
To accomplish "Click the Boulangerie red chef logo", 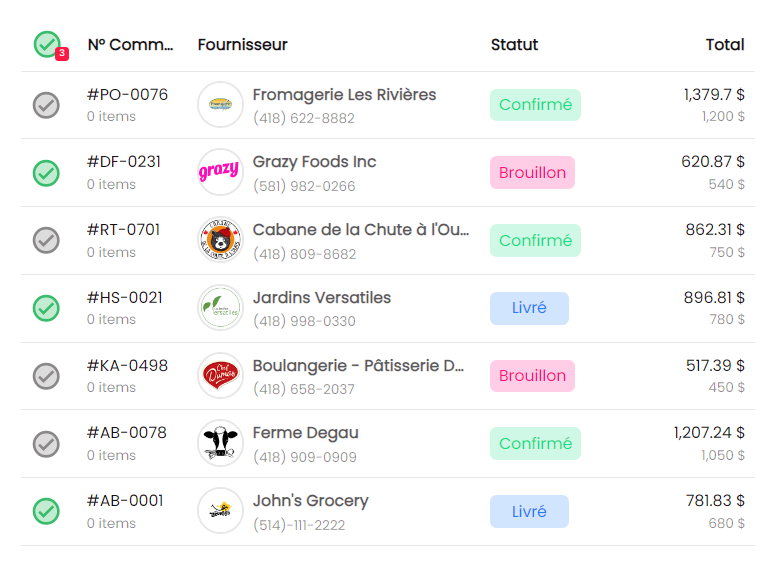I will tap(221, 375).
